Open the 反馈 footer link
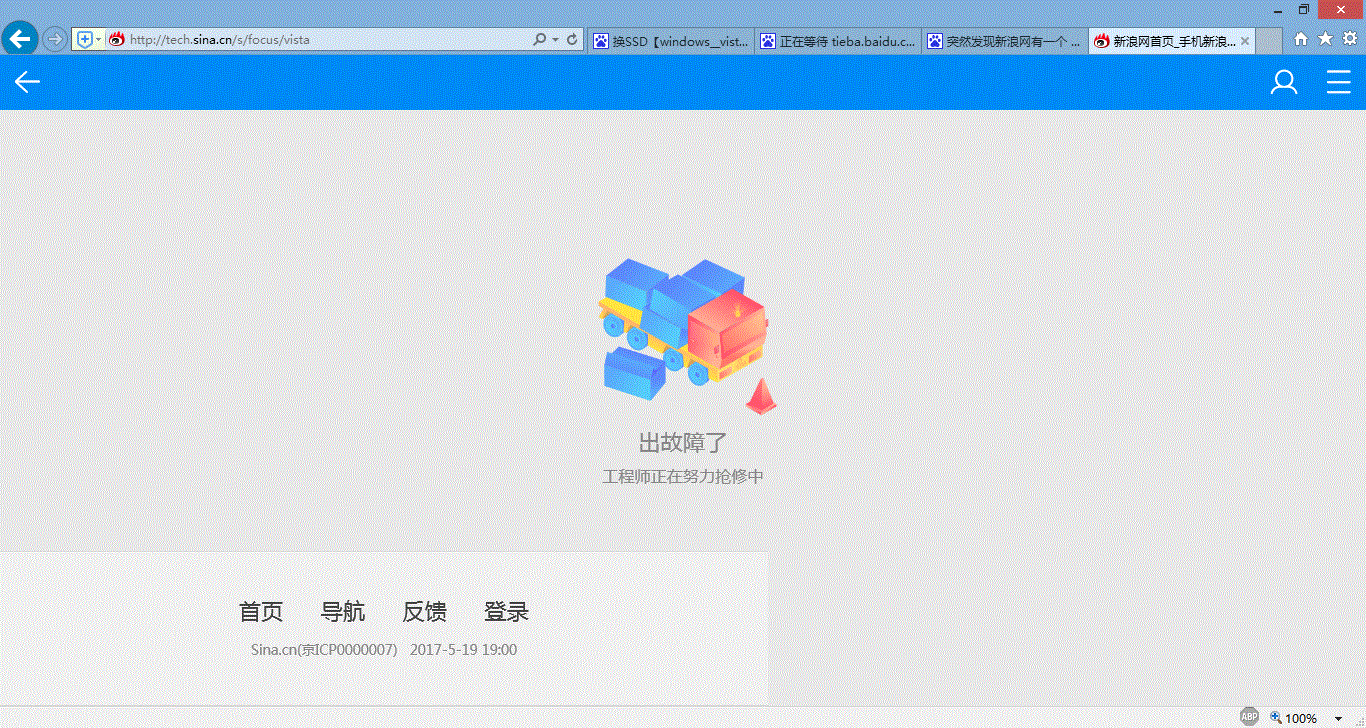 tap(425, 612)
